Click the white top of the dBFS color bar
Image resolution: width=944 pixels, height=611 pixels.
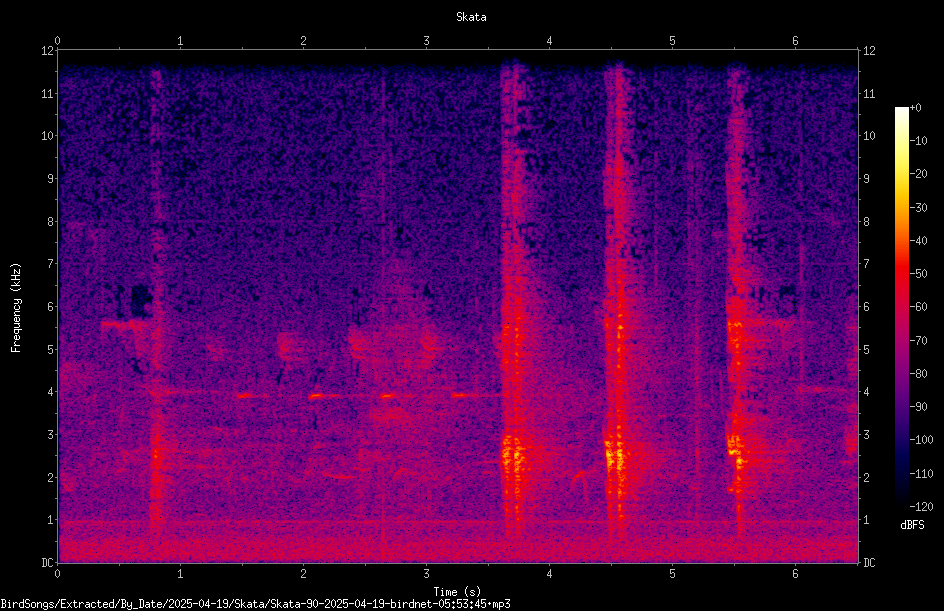902,112
